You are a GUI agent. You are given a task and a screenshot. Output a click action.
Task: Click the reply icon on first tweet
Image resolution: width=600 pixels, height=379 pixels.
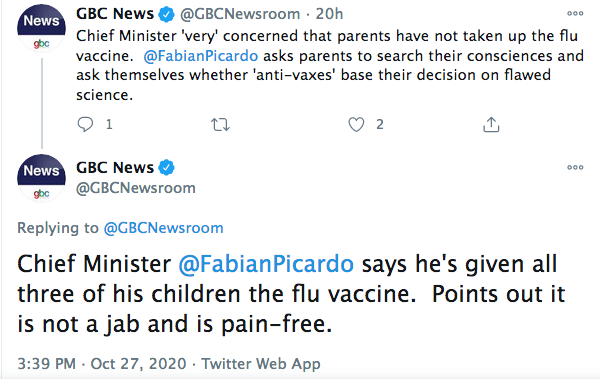[x=85, y=124]
